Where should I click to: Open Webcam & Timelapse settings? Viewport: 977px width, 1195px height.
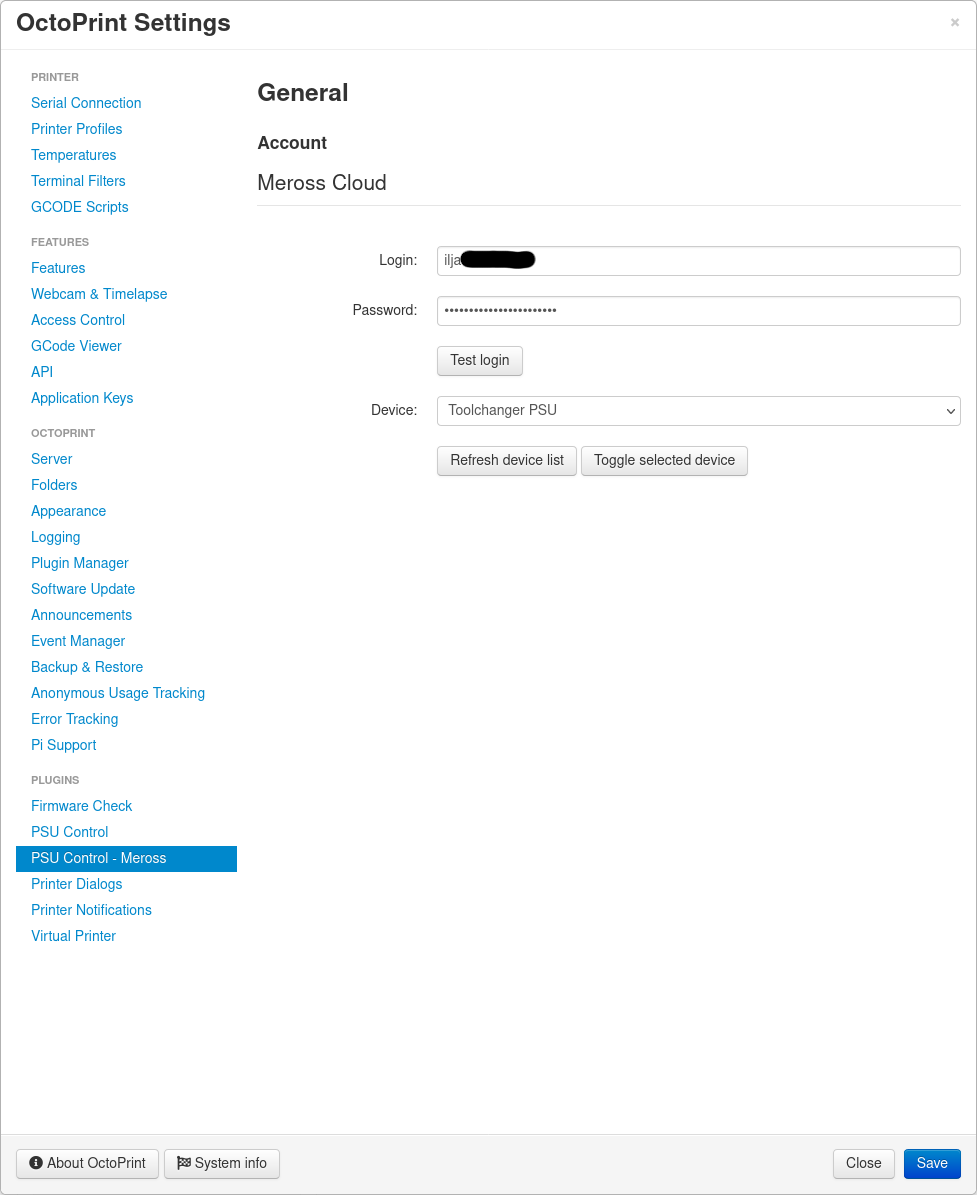click(x=99, y=293)
